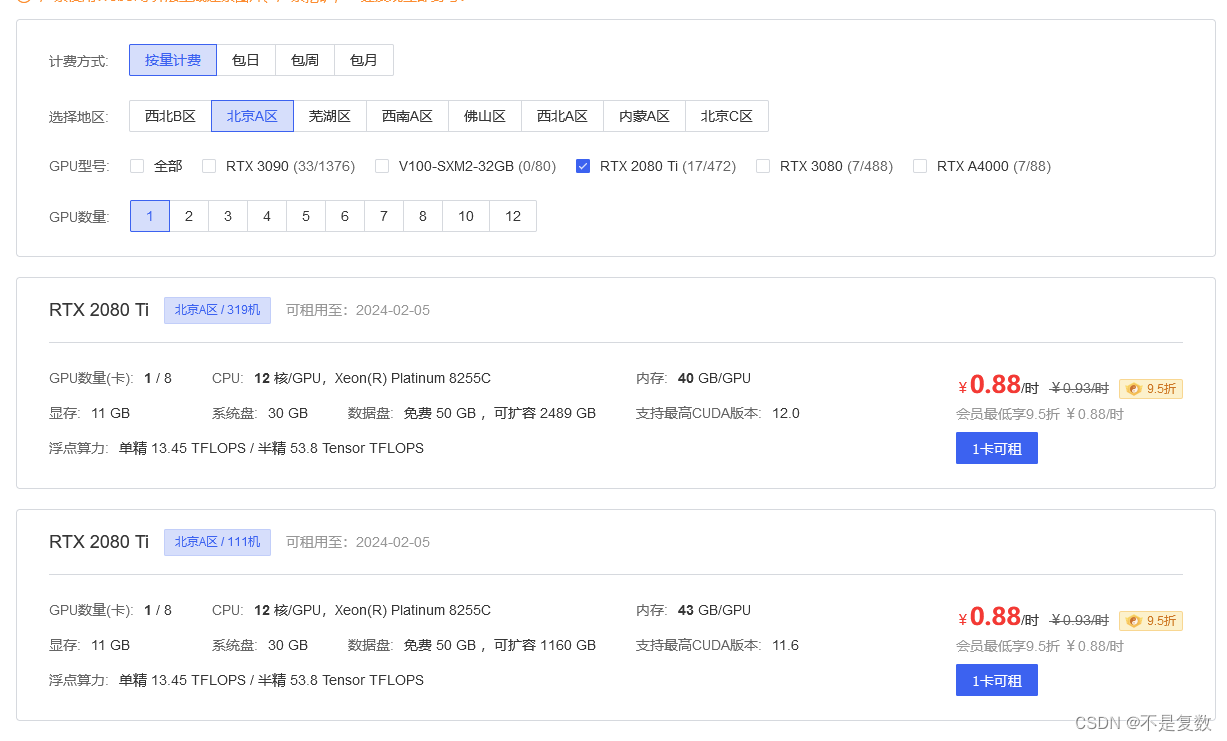
Task: Choose region 西北A区
Action: (562, 116)
